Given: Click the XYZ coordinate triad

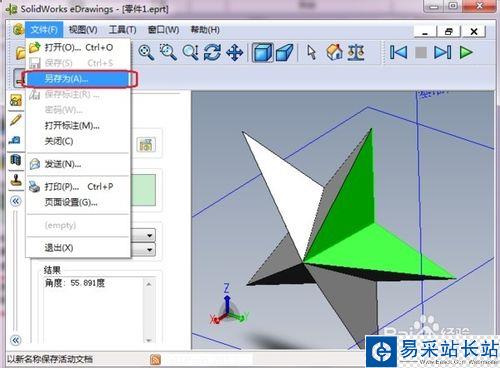Looking at the screenshot, I should coord(229,305).
